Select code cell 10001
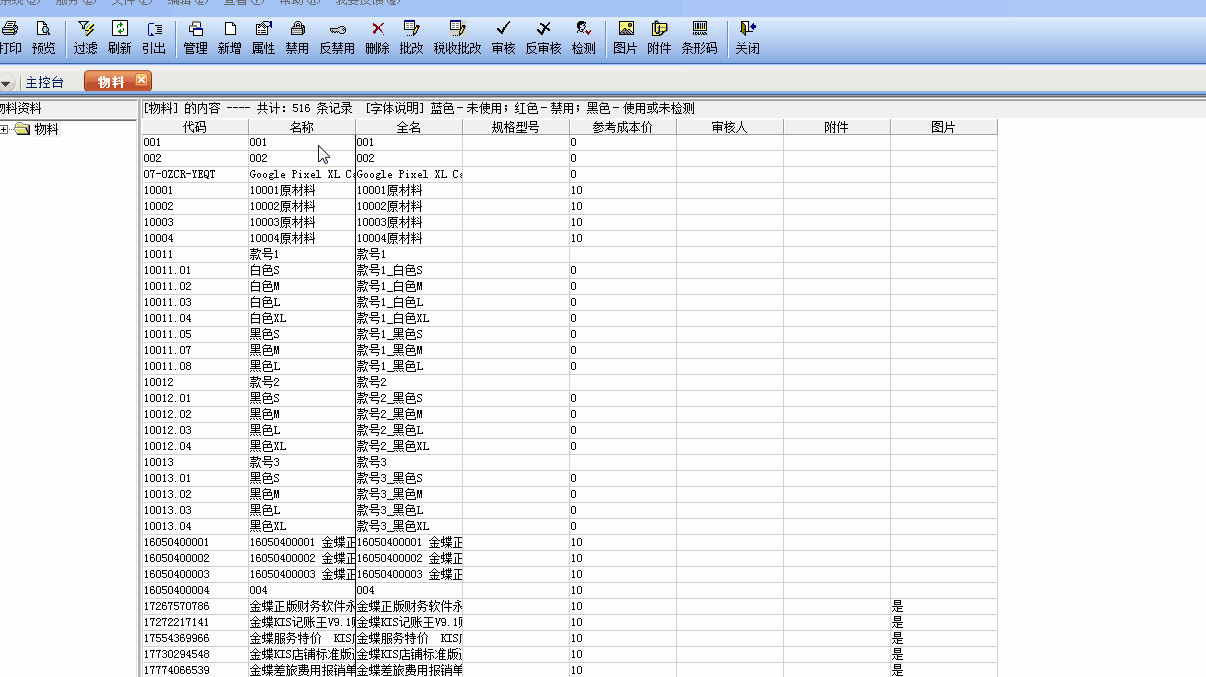Viewport: 1206px width, 677px height. coord(195,190)
